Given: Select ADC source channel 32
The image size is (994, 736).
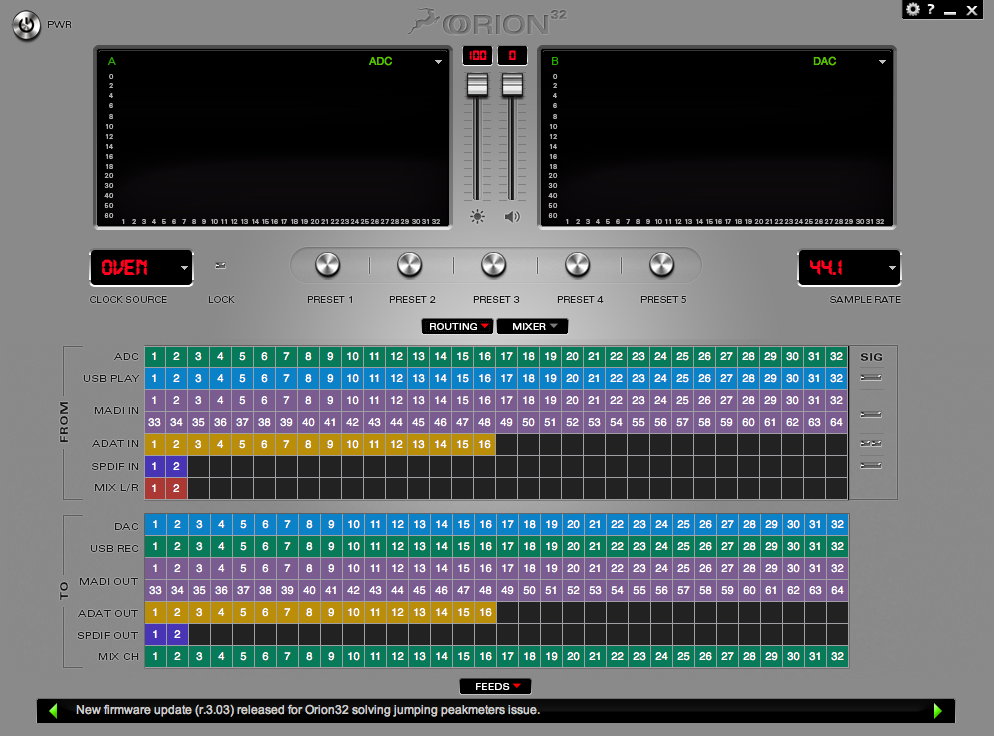Looking at the screenshot, I should pos(837,356).
